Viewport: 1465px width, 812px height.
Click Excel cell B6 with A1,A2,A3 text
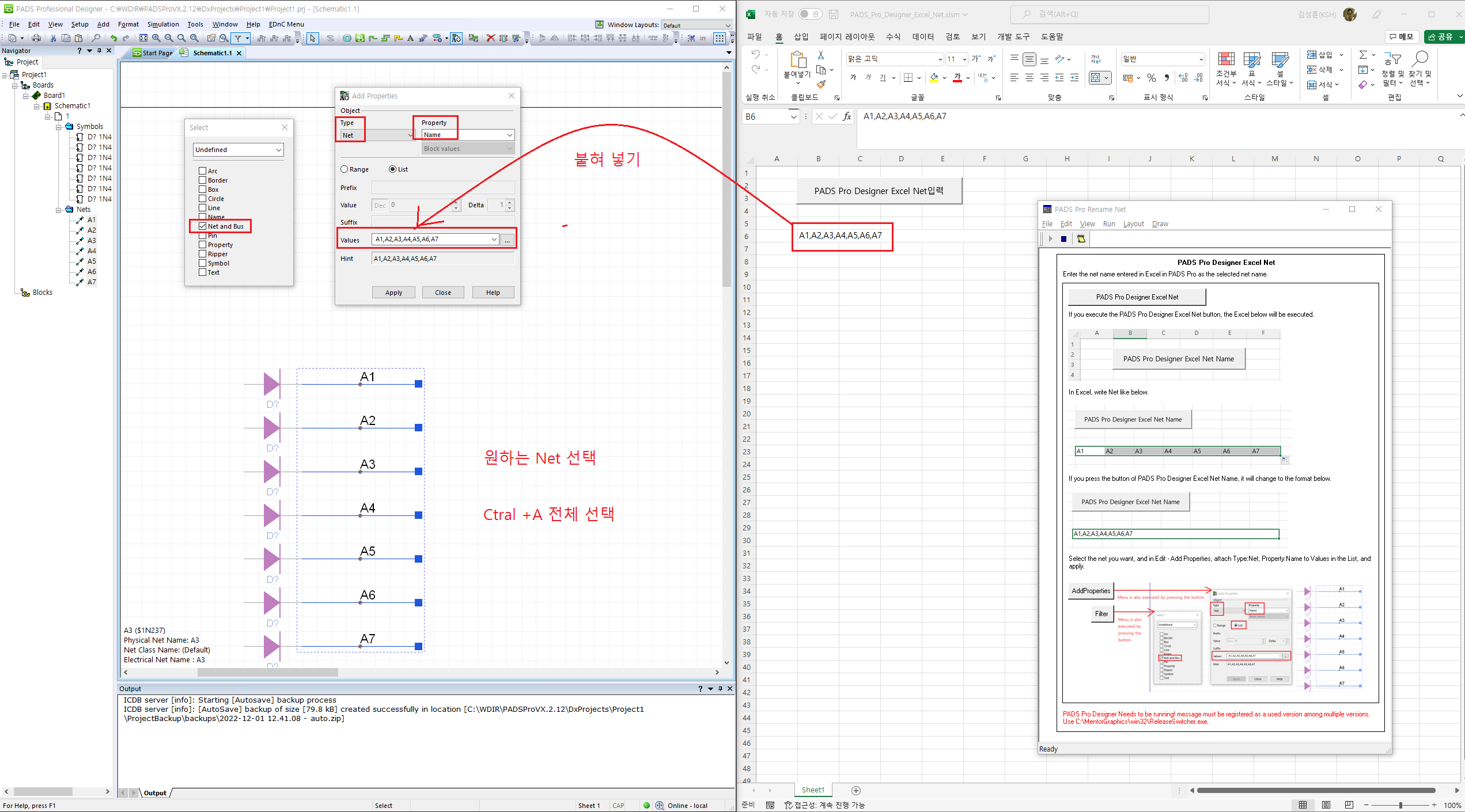coord(839,236)
